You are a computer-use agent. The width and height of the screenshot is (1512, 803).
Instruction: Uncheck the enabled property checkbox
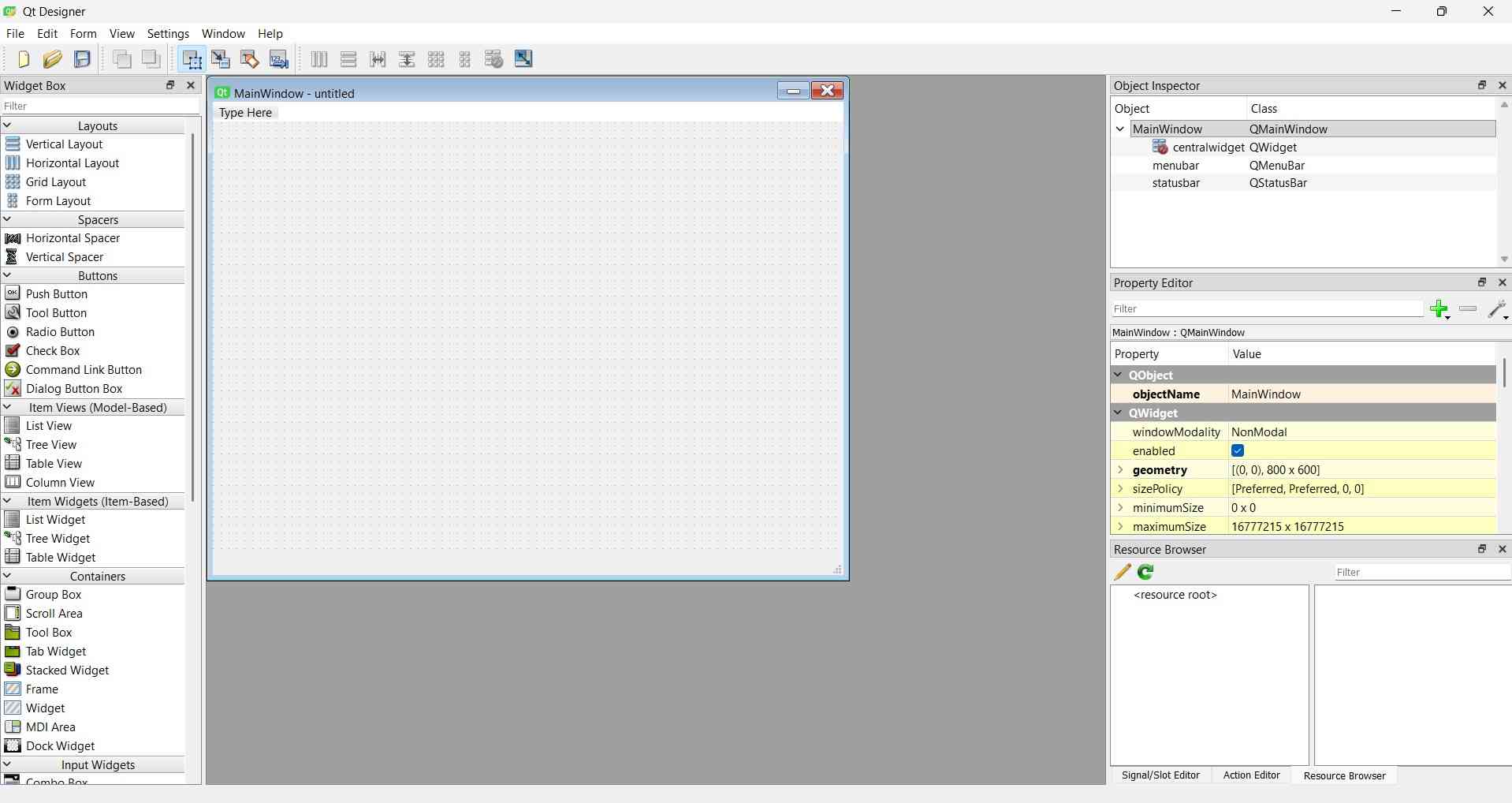click(x=1238, y=451)
